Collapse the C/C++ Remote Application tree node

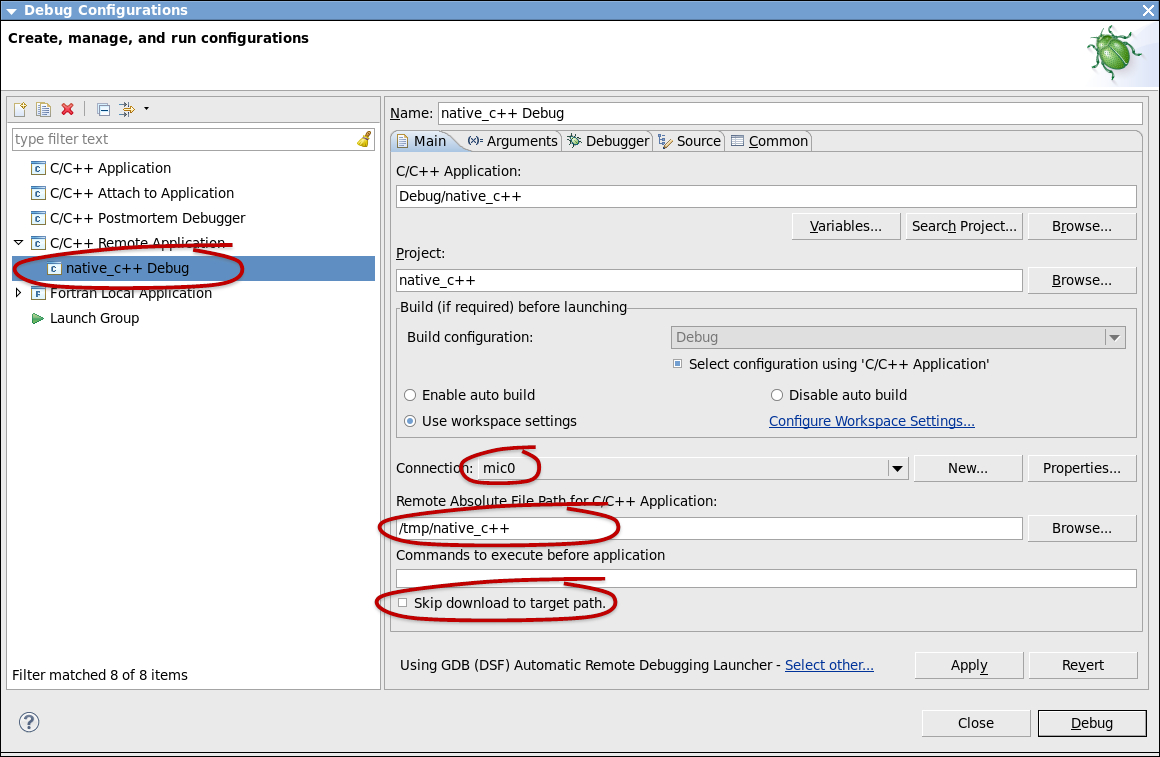[18, 243]
